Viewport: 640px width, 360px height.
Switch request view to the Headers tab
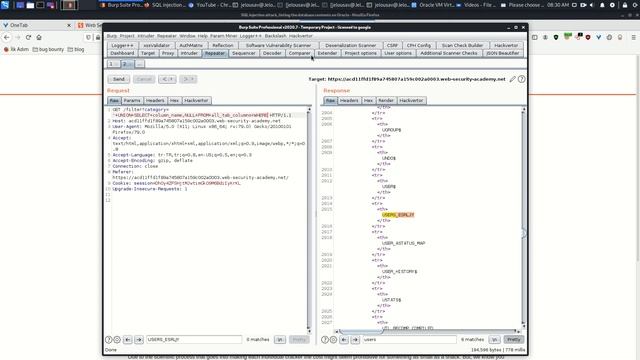pyautogui.click(x=155, y=100)
